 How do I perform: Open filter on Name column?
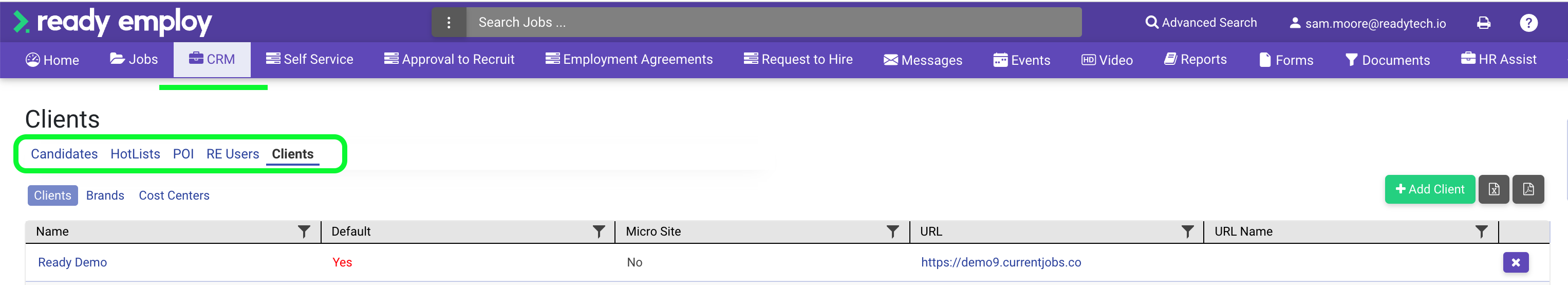[304, 231]
